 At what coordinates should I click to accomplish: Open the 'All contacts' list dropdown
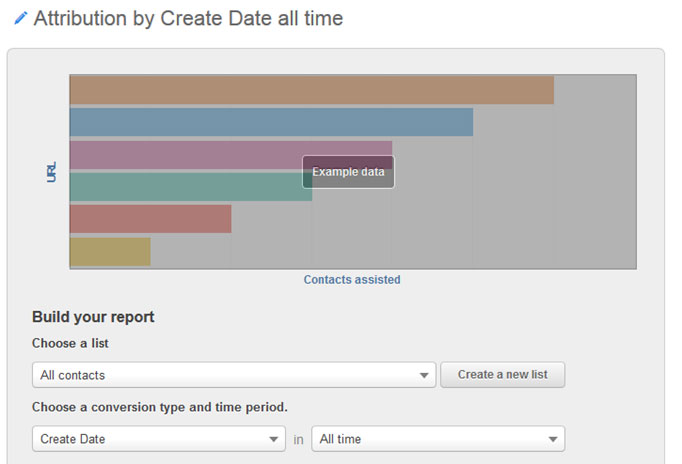[234, 375]
